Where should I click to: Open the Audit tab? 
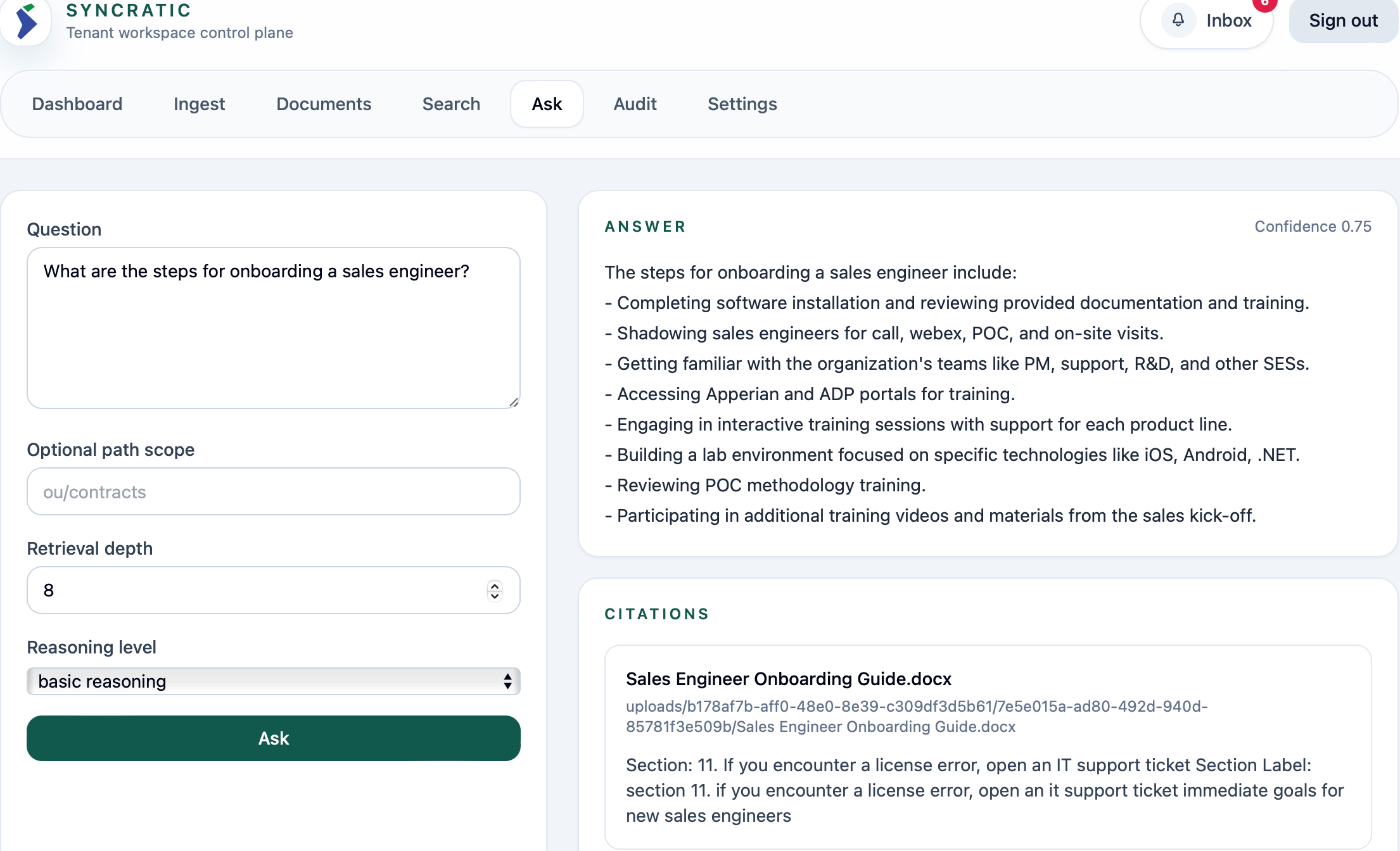click(635, 104)
